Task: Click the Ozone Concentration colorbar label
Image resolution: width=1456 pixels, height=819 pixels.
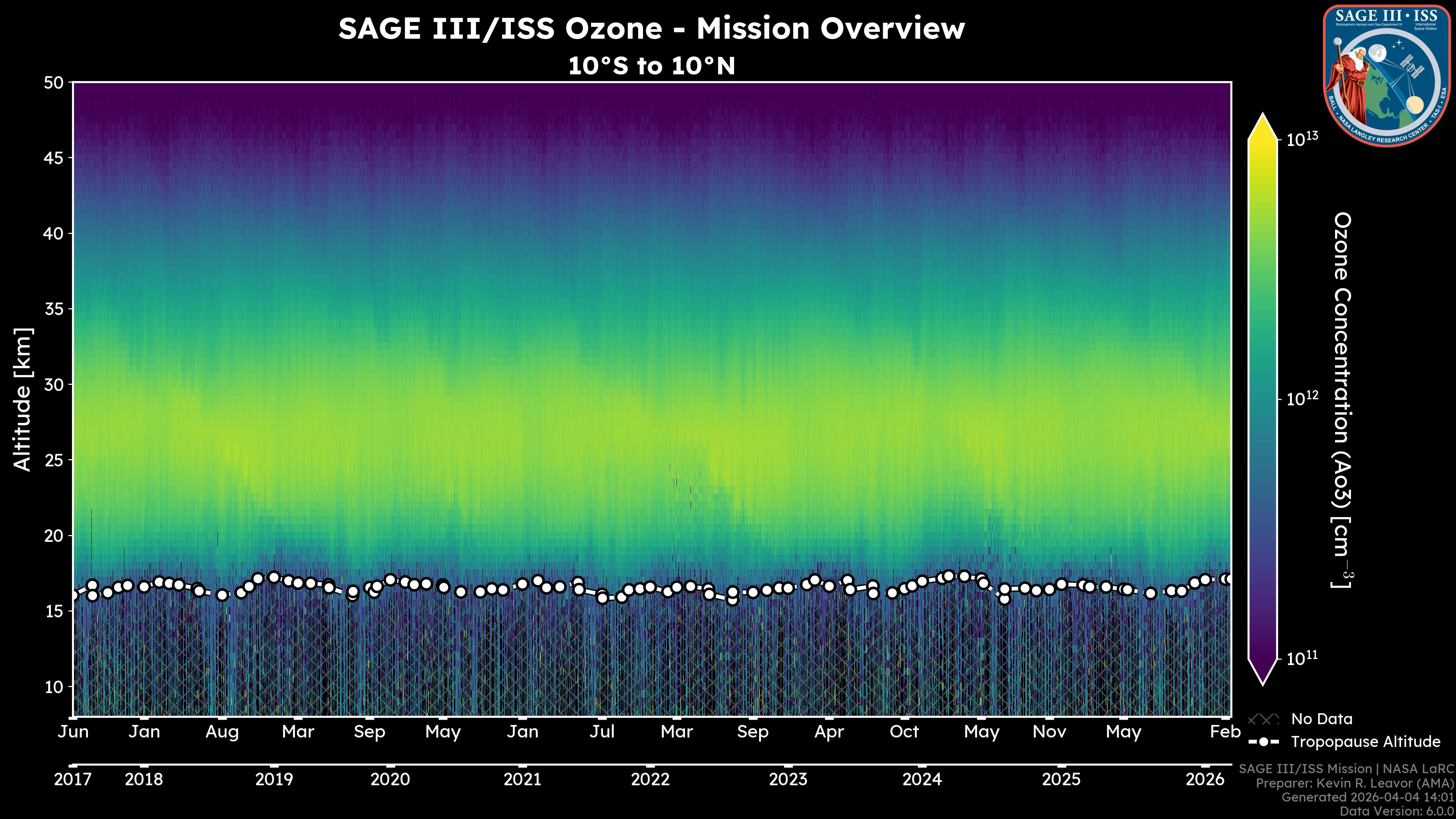Action: [x=1342, y=399]
